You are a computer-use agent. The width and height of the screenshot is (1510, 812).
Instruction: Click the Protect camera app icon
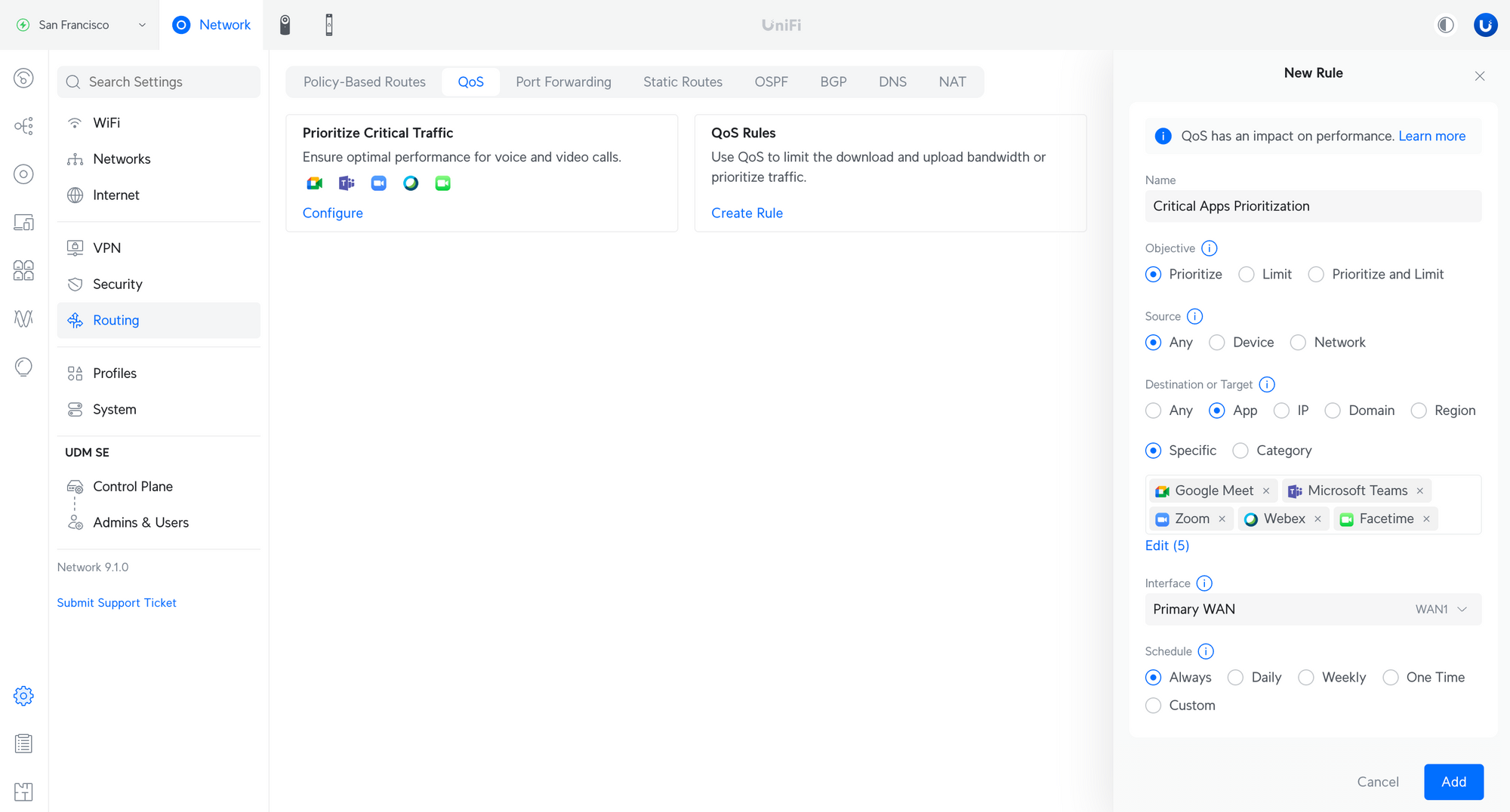(285, 25)
